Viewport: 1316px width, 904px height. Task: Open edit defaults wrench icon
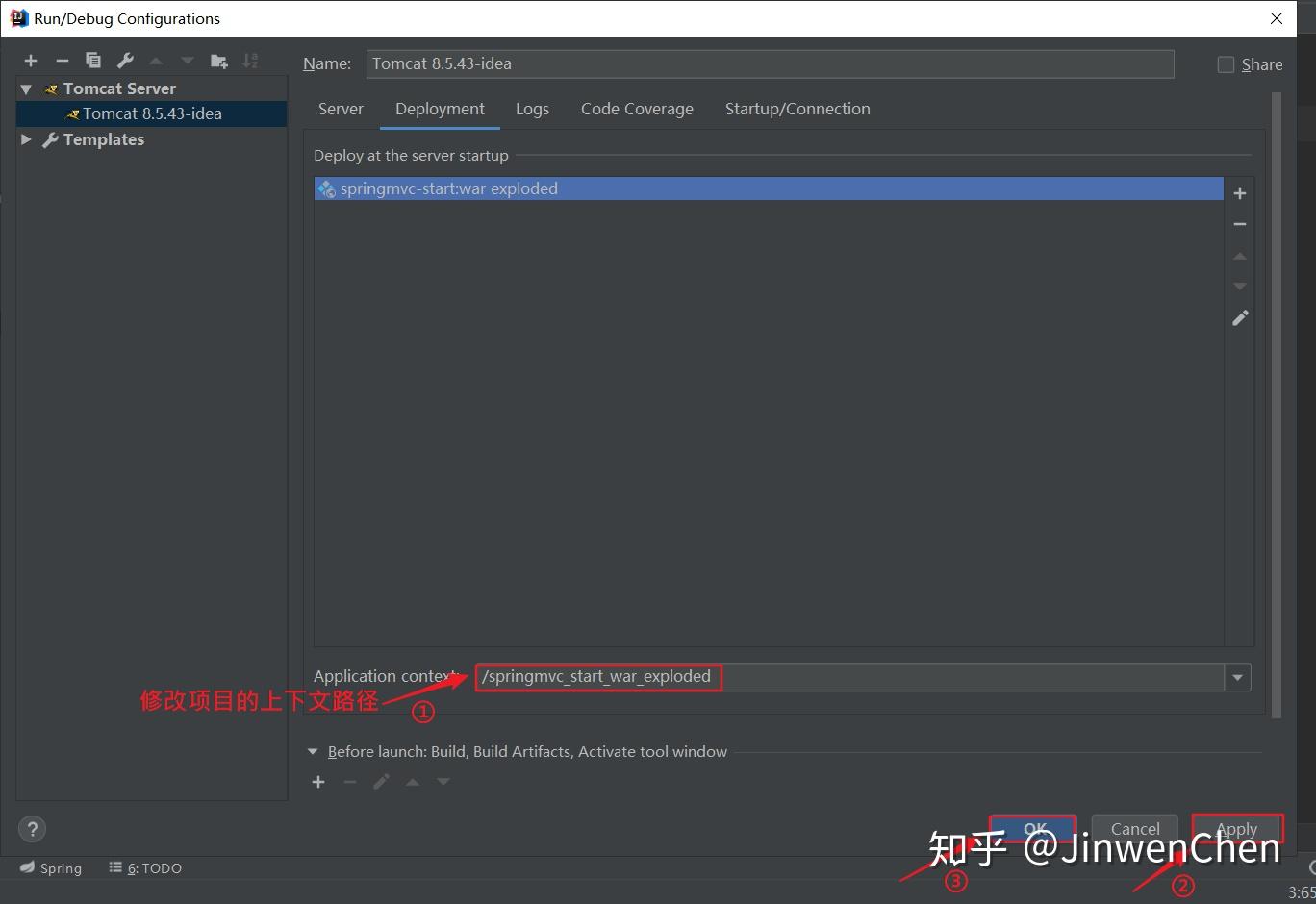pos(125,61)
